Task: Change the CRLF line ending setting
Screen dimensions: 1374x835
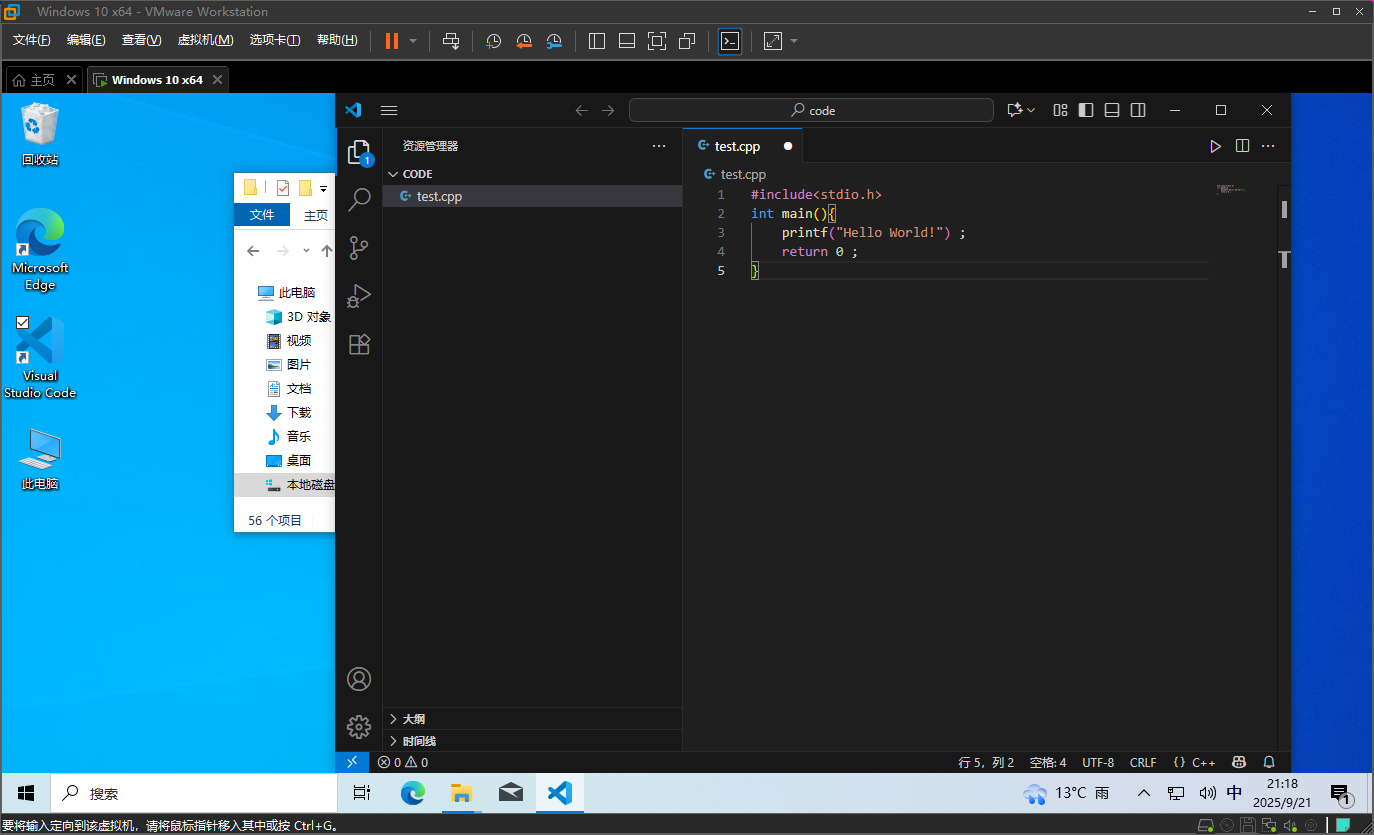Action: 1142,762
